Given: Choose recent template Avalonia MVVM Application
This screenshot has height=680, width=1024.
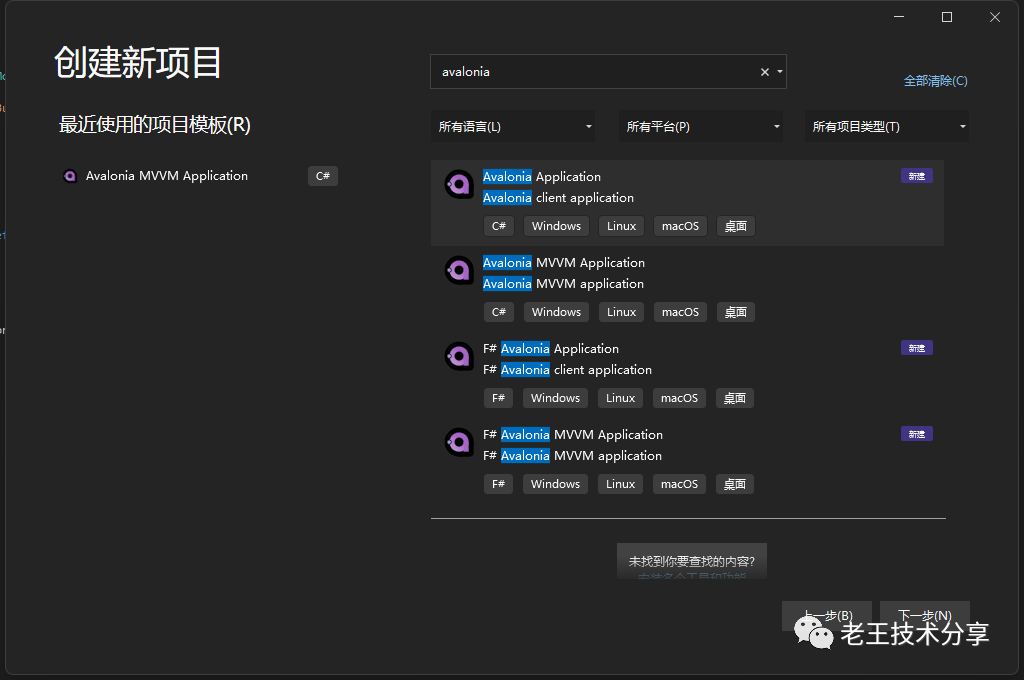Looking at the screenshot, I should tap(199, 176).
